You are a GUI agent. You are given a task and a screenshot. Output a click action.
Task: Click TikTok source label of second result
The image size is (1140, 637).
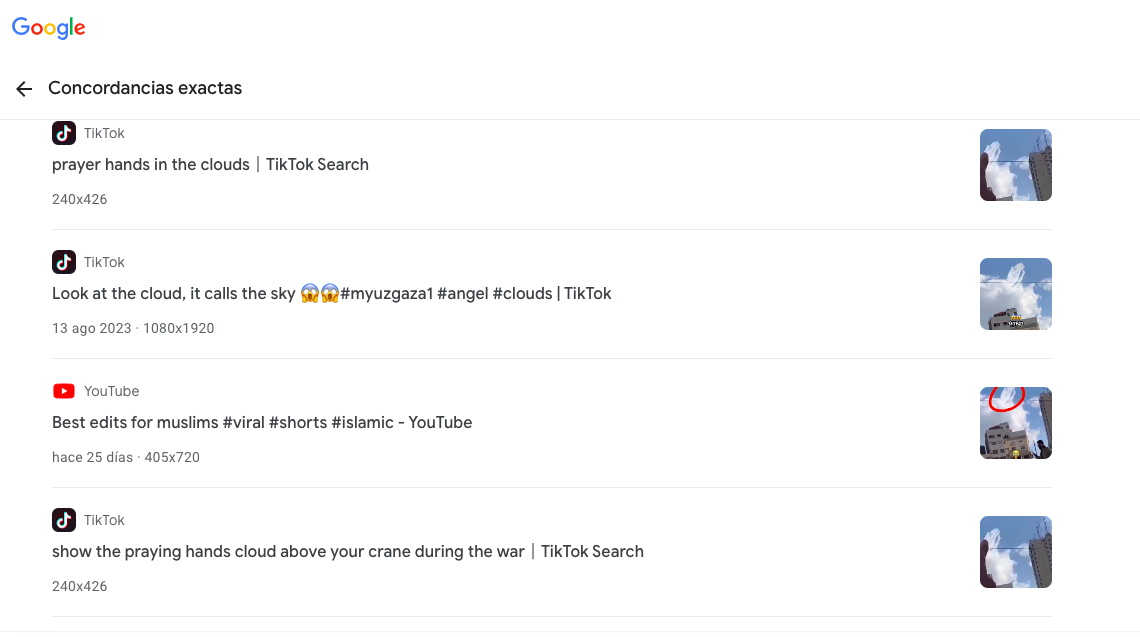coord(104,262)
